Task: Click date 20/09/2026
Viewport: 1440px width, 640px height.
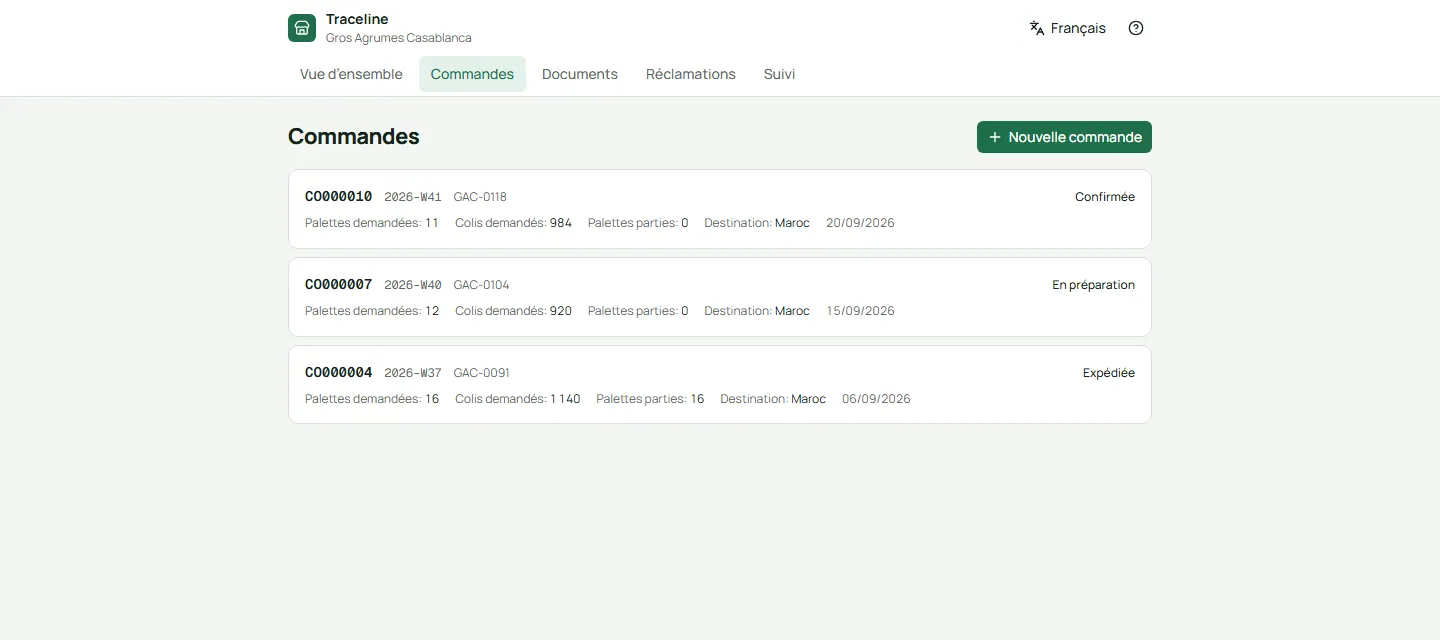Action: pyautogui.click(x=860, y=223)
